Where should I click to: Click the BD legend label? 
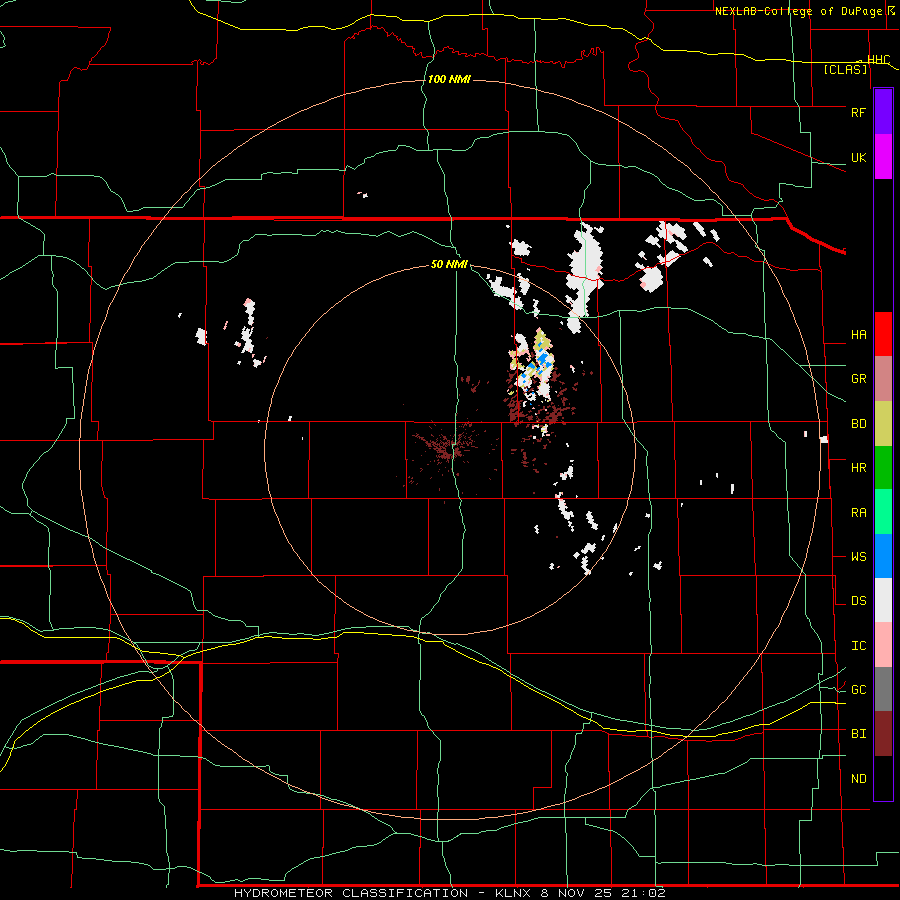pyautogui.click(x=858, y=424)
